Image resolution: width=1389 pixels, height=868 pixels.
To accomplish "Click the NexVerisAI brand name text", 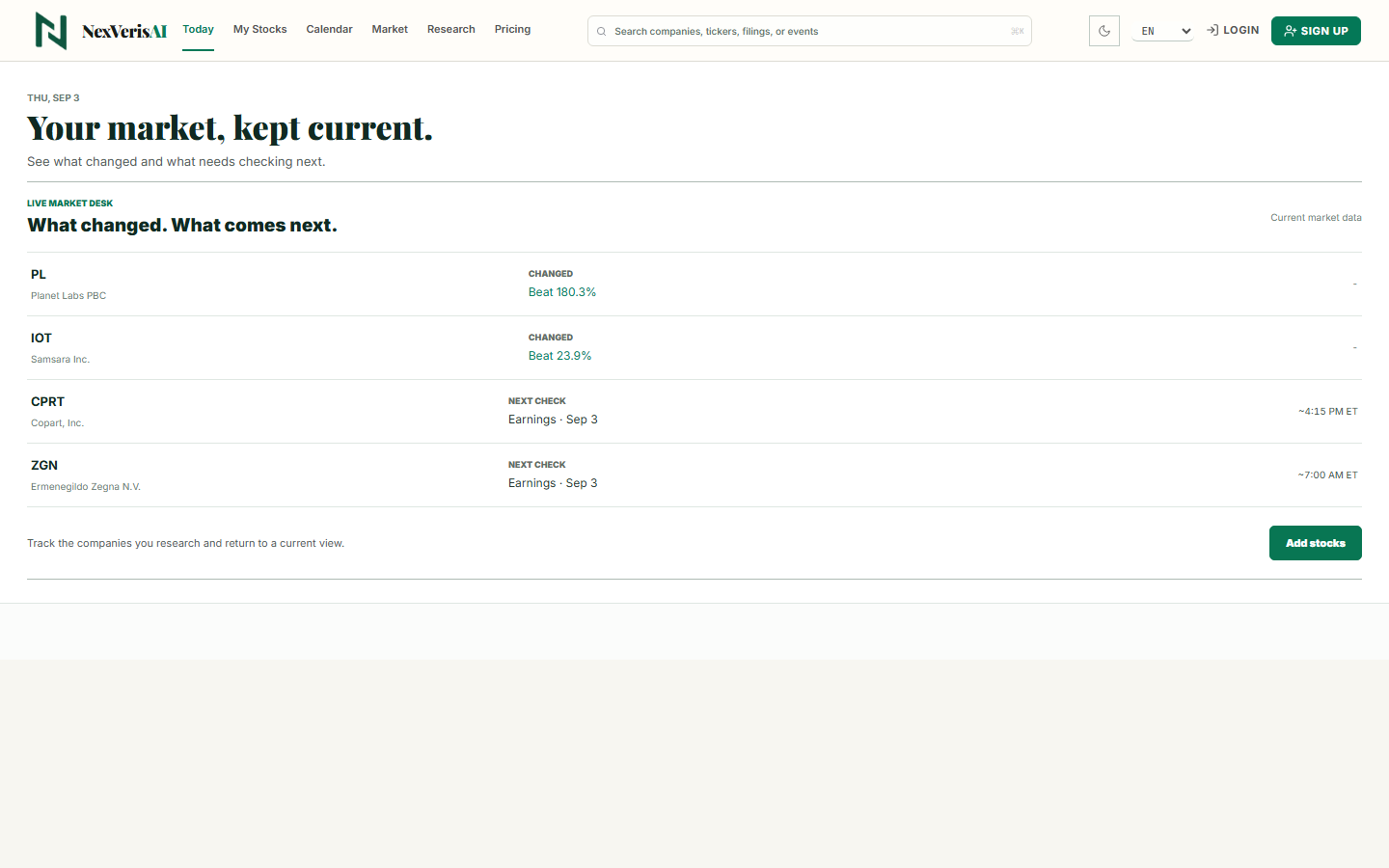I will coord(124,31).
